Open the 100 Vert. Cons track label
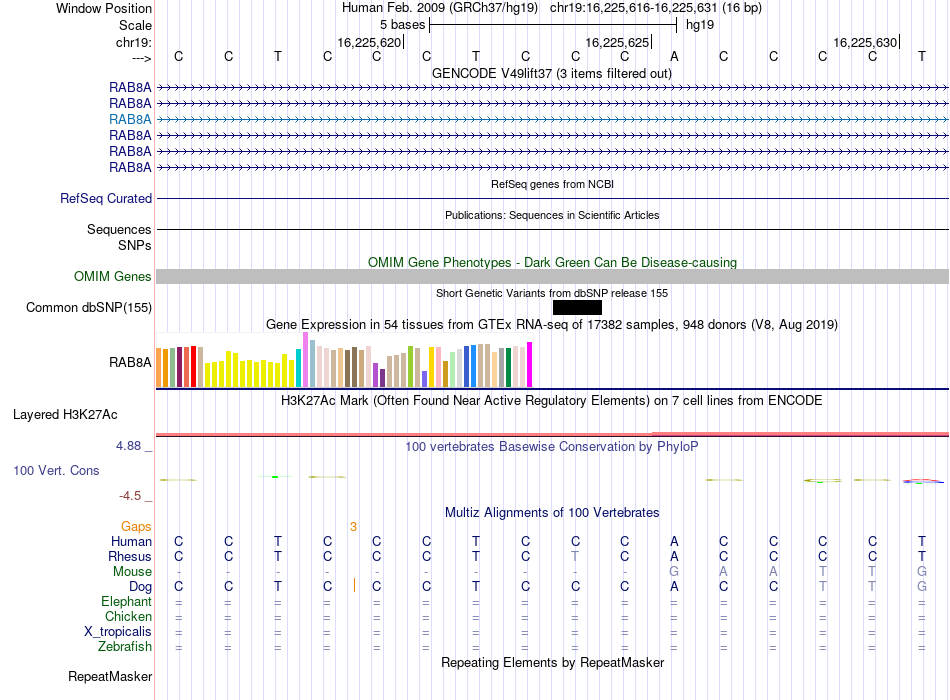Screen dimensions: 950x700 click(56, 470)
